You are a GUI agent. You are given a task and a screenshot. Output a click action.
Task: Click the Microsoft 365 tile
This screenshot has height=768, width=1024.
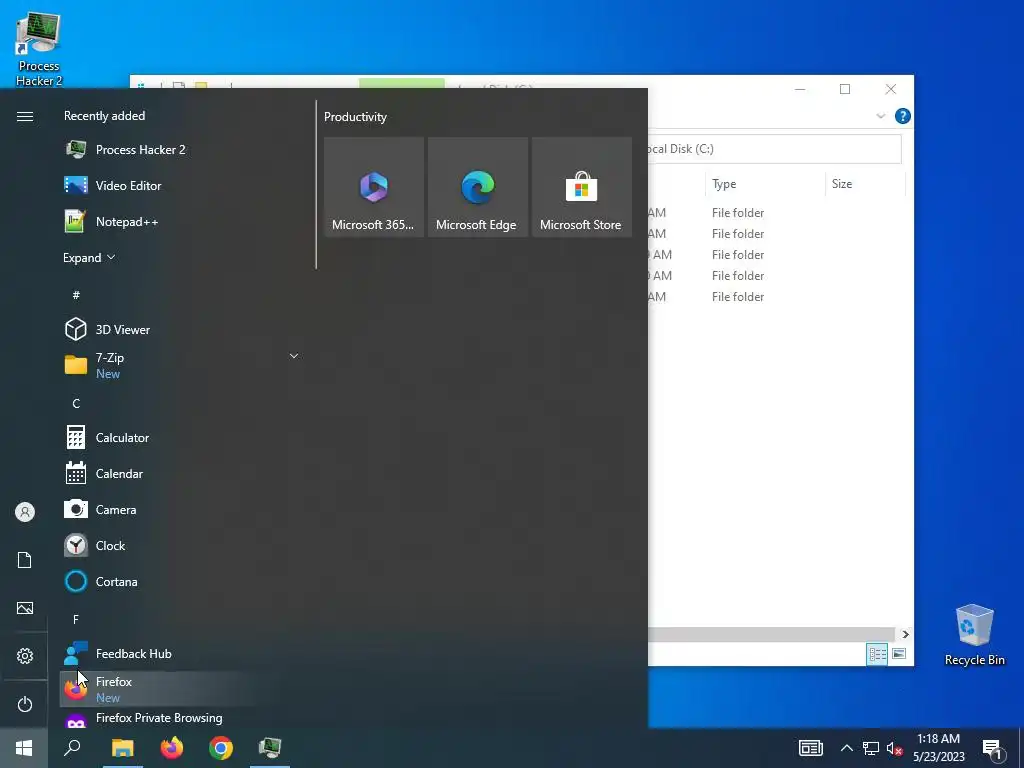[x=374, y=187]
